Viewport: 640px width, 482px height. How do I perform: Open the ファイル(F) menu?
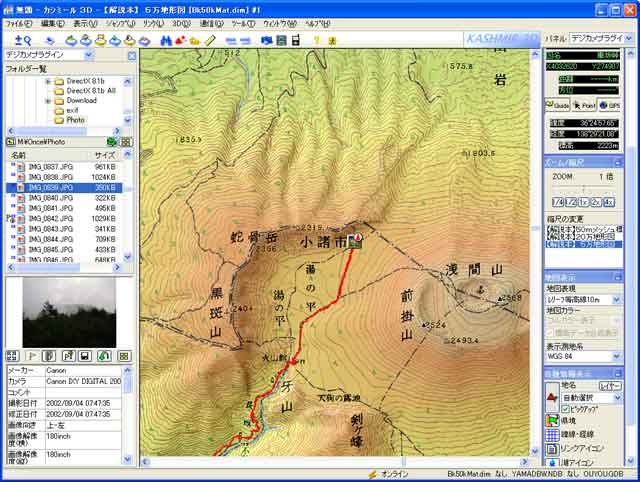[19, 23]
